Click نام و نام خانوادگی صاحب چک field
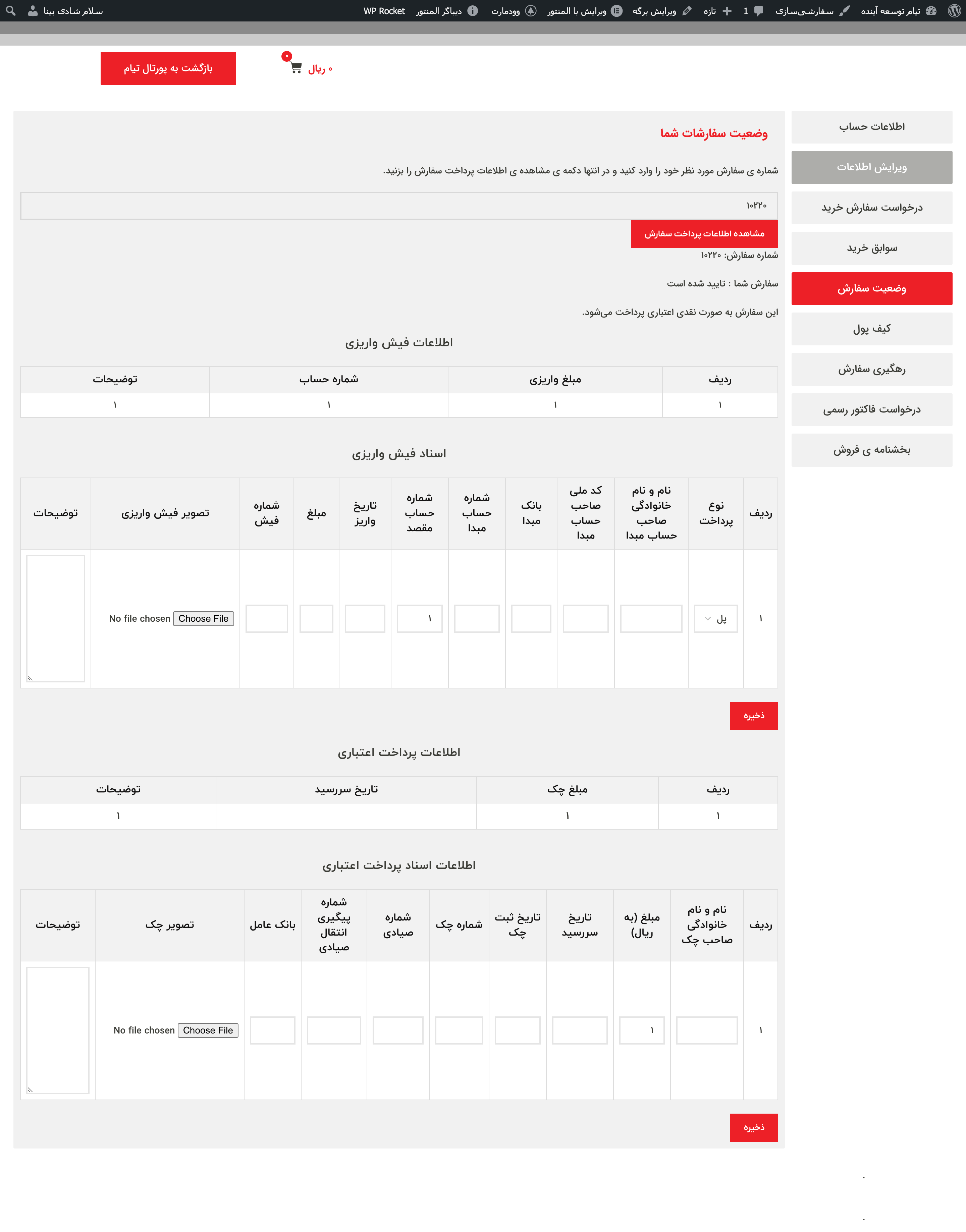This screenshot has height=1232, width=966. pos(707,1030)
